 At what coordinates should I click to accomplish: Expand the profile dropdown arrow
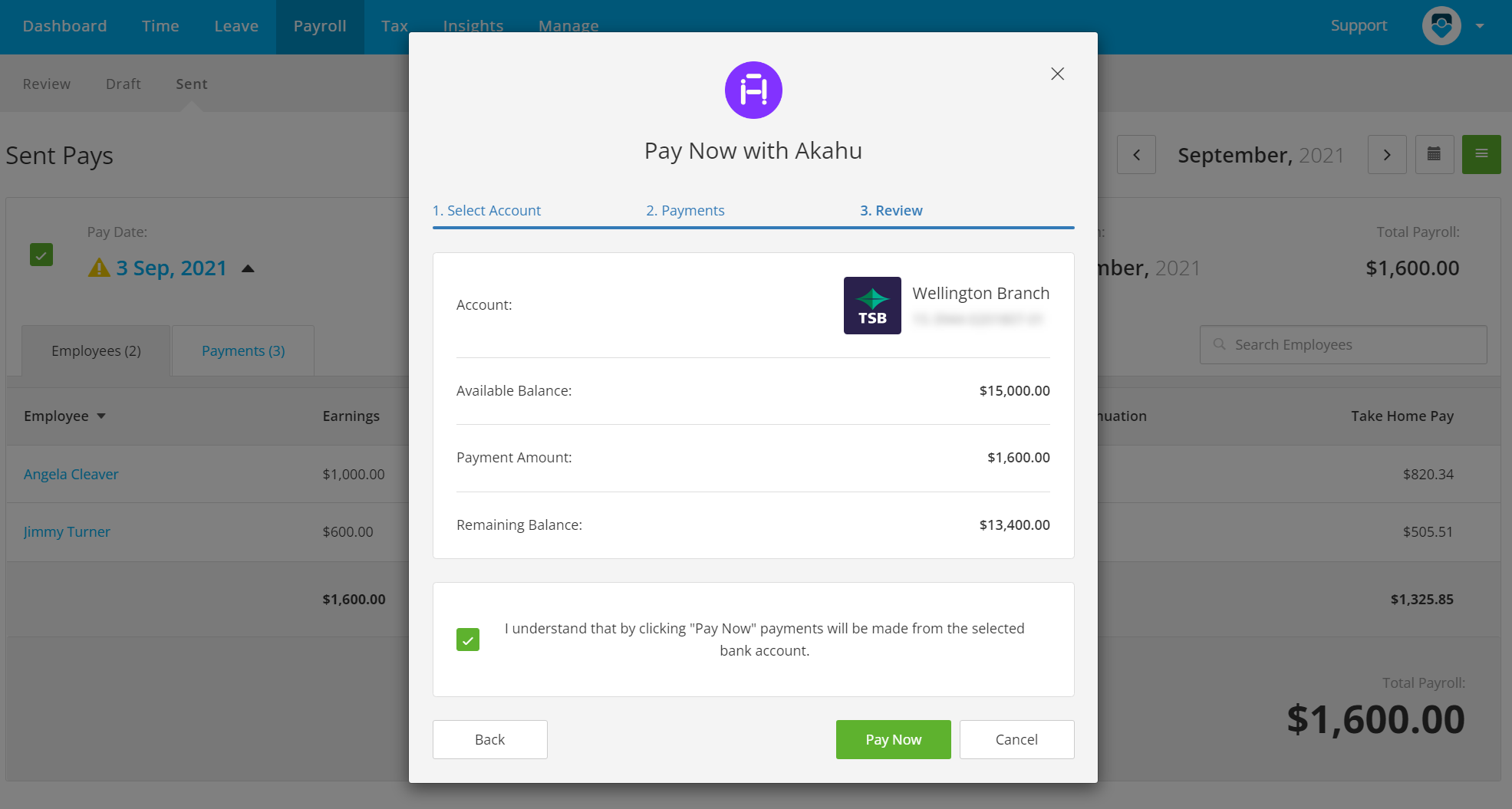[1480, 26]
